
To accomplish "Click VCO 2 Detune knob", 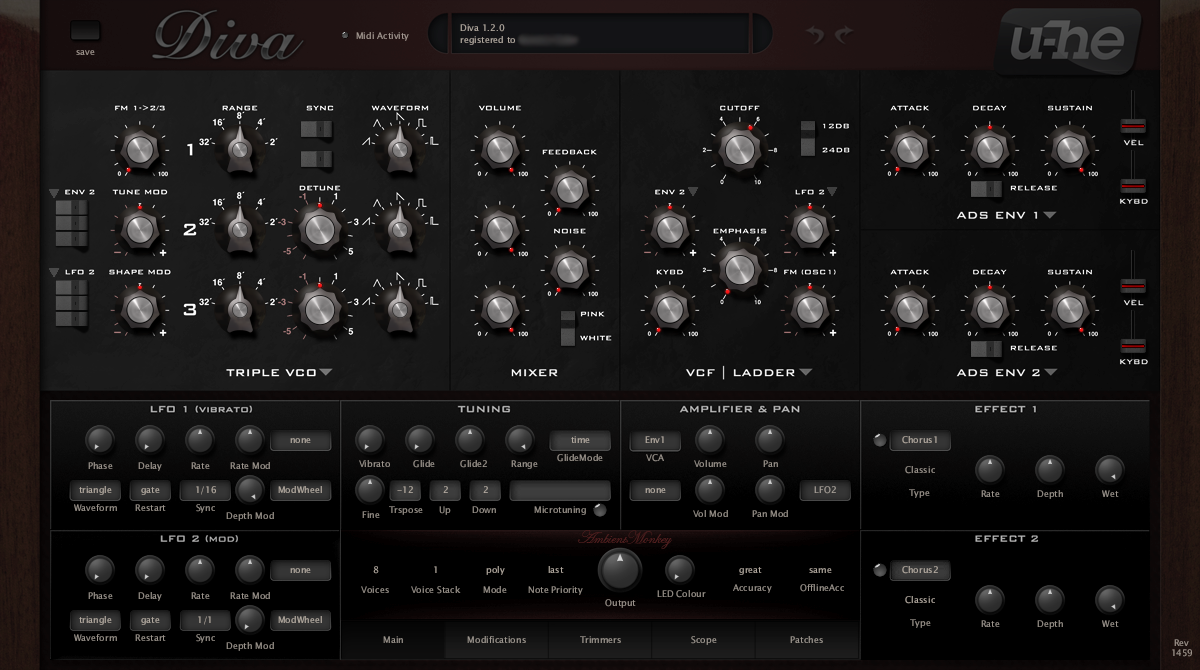I will pyautogui.click(x=319, y=229).
